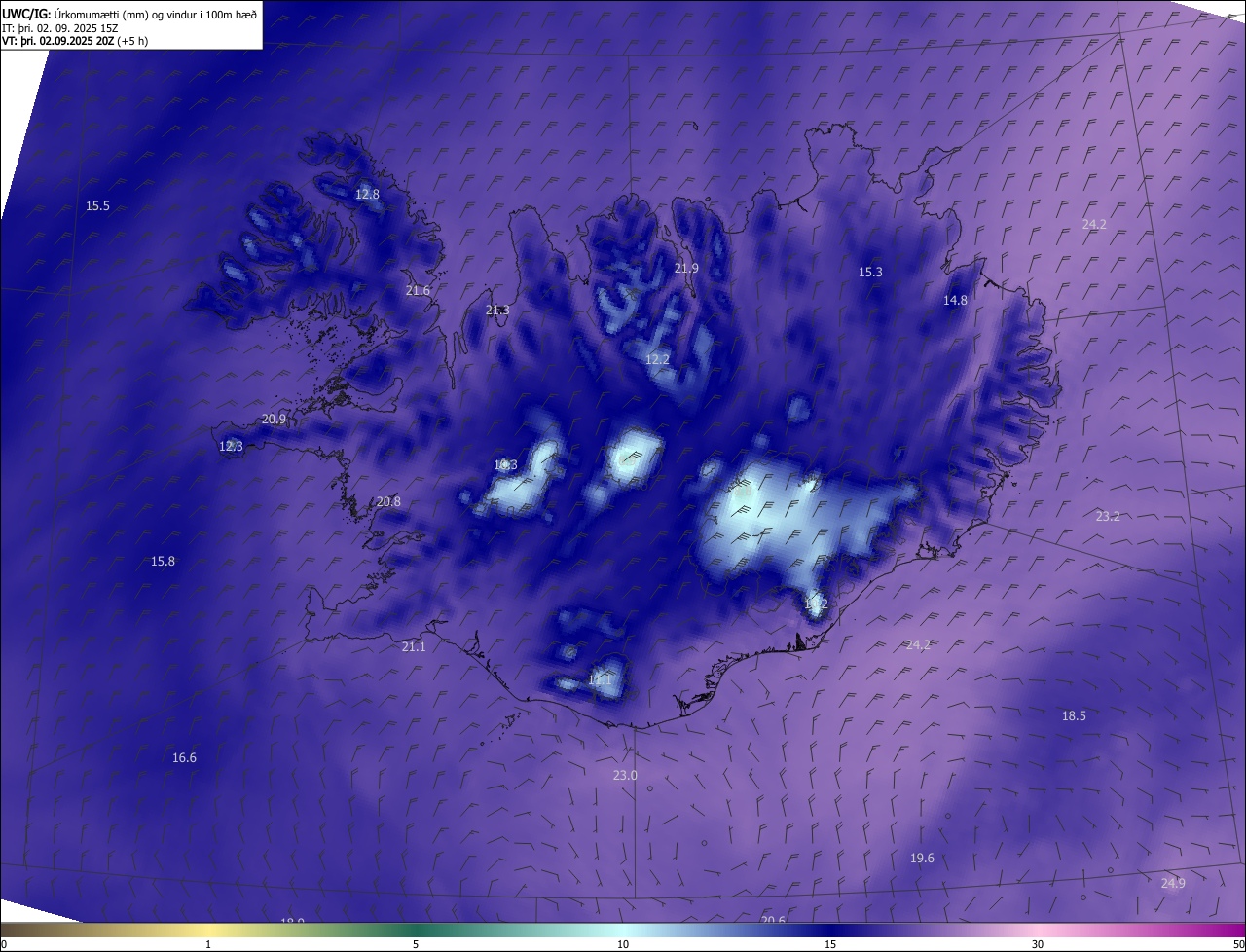Click the 16.6 value label
Viewport: 1246px width, 952px height.
click(184, 757)
